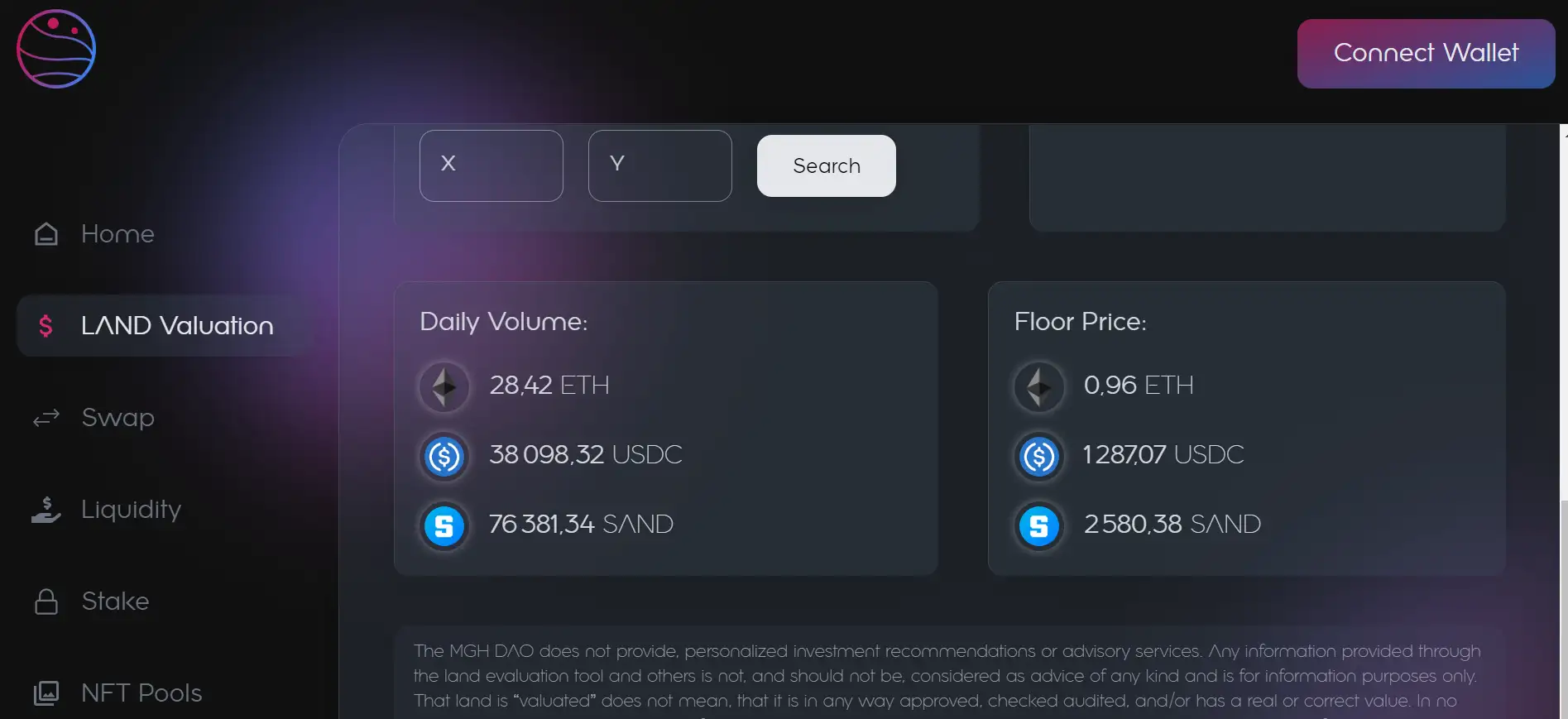Click the Floor Price SAND token icon
Screen dimensions: 1568x719
pos(1039,525)
